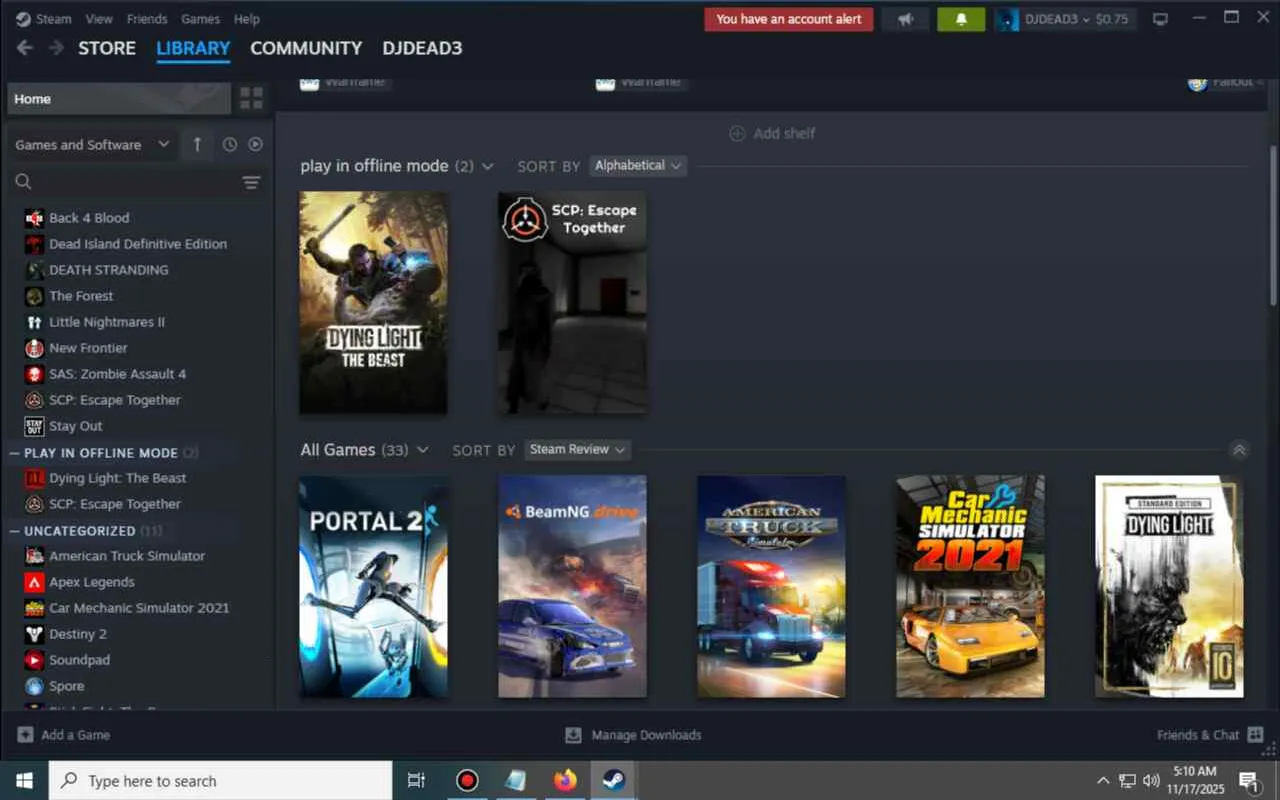Open the volume control in tray
Screen dimensions: 1280x800
(x=1151, y=780)
